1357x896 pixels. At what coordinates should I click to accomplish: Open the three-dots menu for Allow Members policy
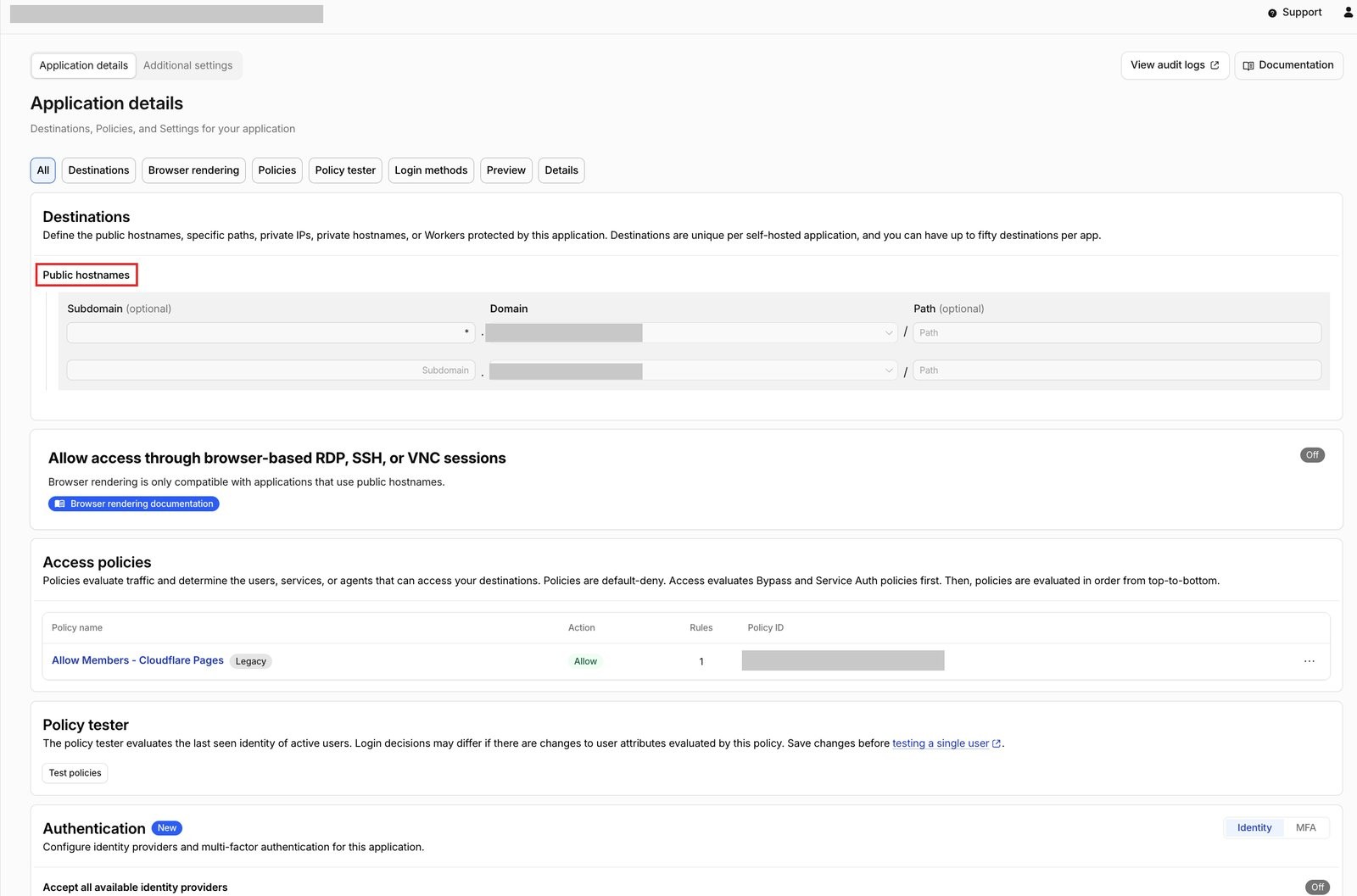coord(1310,661)
